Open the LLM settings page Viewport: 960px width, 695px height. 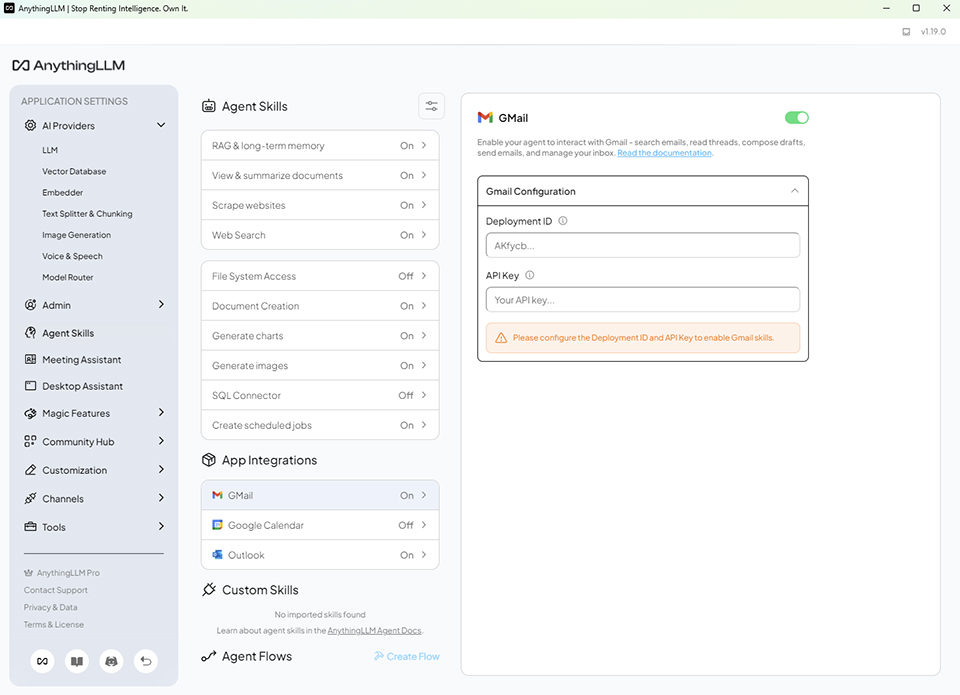tap(50, 150)
